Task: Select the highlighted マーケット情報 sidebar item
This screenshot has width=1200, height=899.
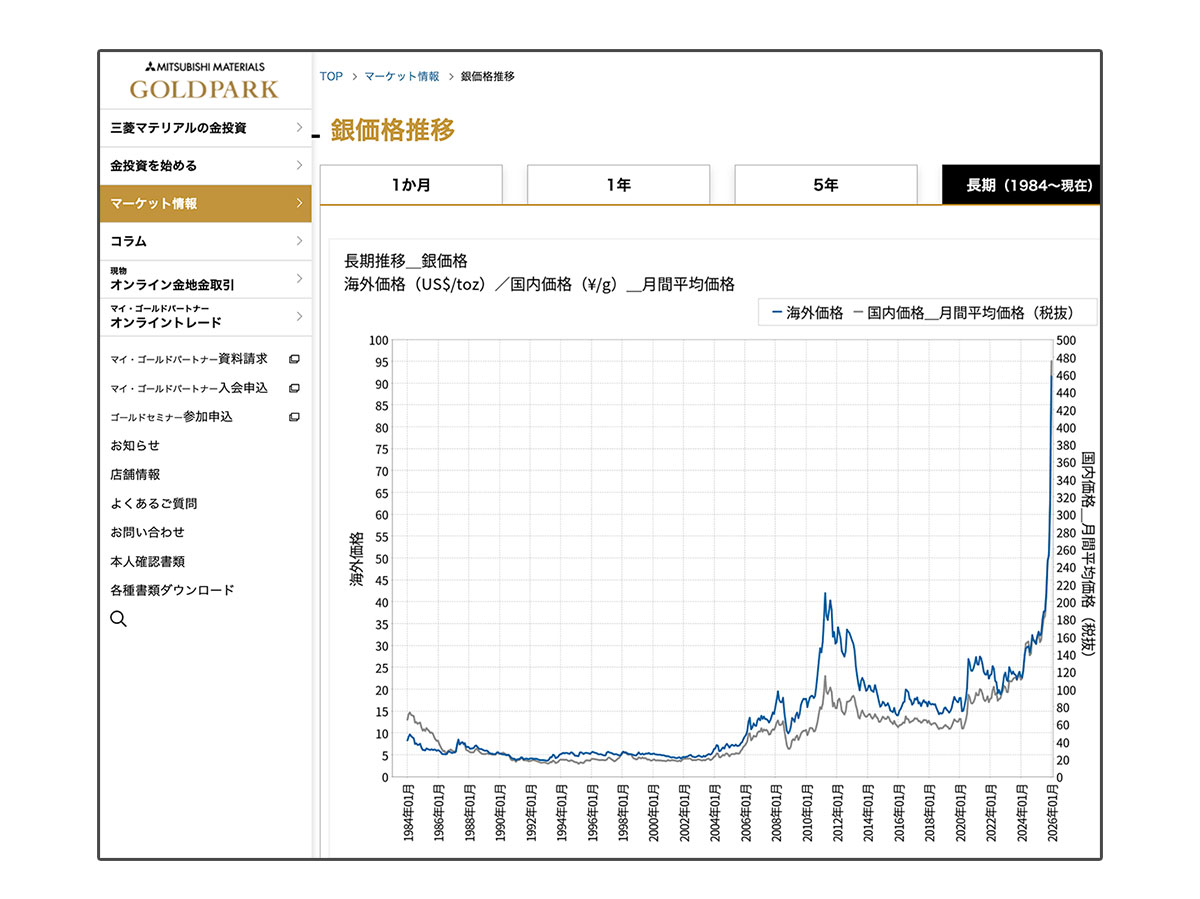Action: [x=200, y=203]
